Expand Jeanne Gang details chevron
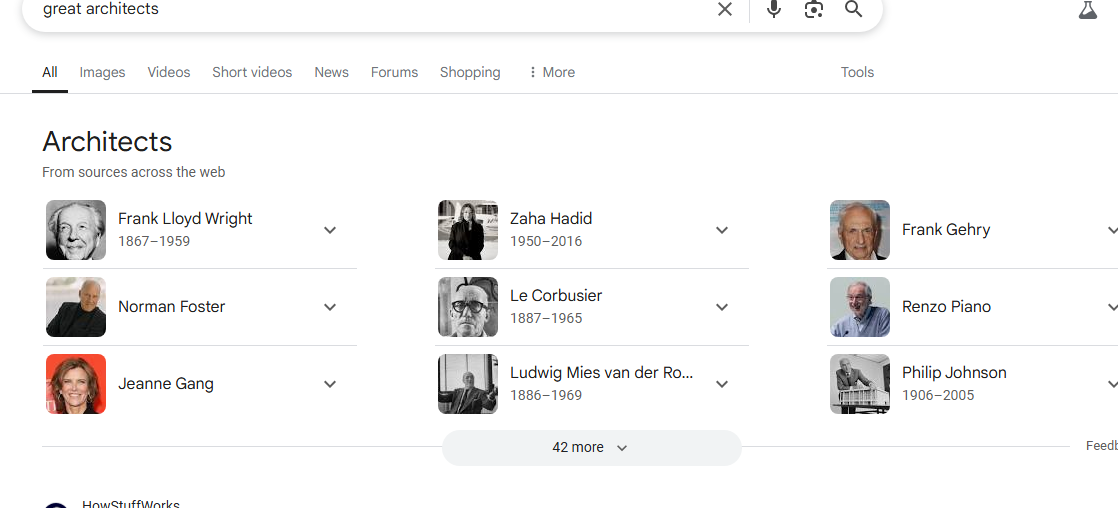 pyautogui.click(x=329, y=384)
